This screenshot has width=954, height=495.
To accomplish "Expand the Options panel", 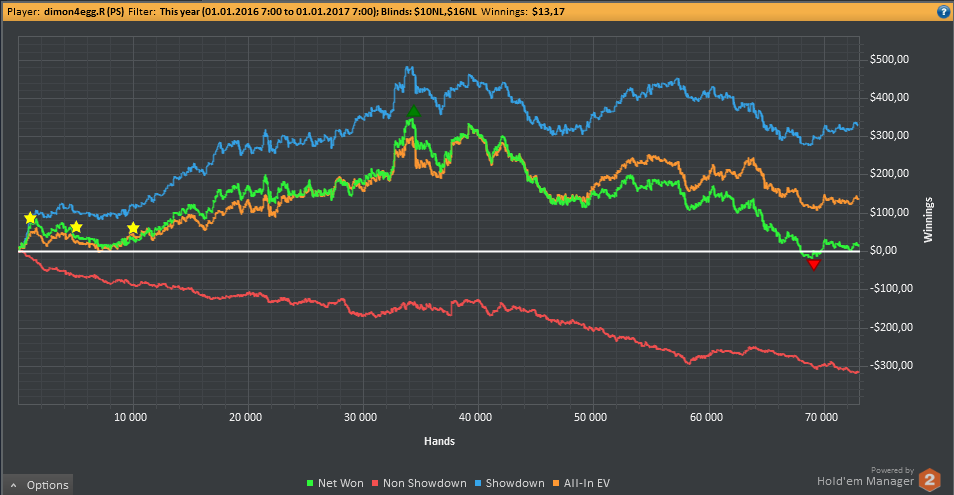I will click(38, 485).
